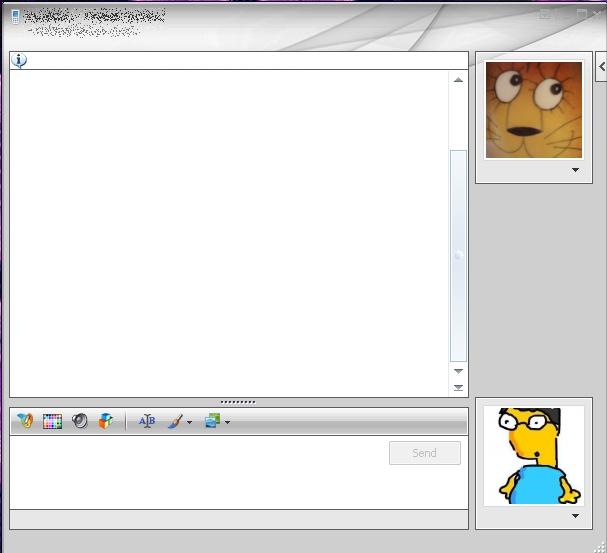Image resolution: width=607 pixels, height=553 pixels.
Task: Click the voice clip speaker icon
Action: pos(80,422)
